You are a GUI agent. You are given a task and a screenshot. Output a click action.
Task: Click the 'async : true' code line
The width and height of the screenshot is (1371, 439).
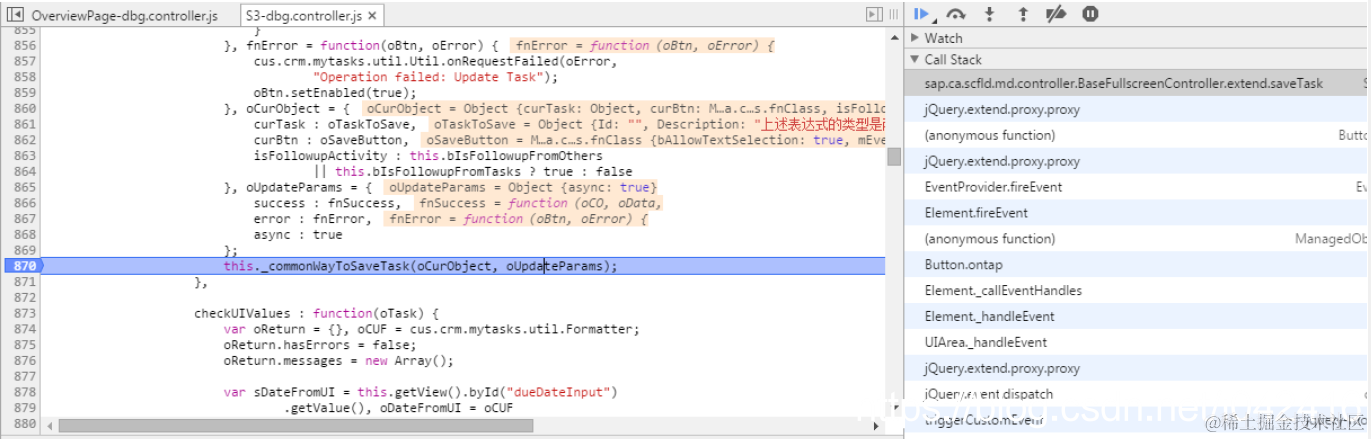[298, 235]
